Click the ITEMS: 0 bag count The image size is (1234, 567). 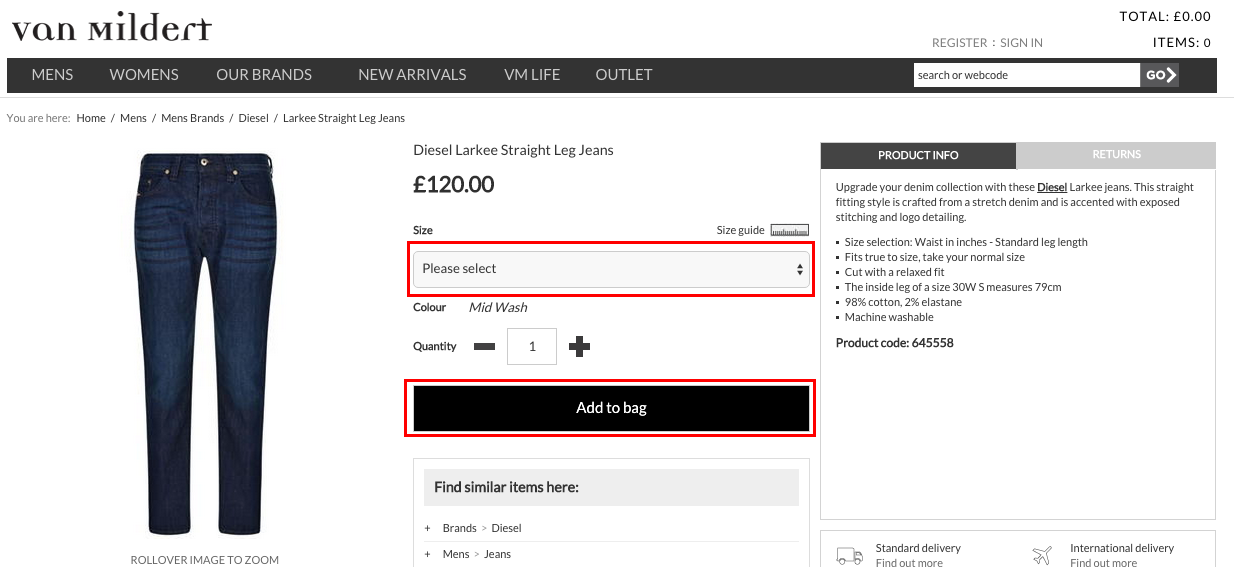coord(1181,42)
